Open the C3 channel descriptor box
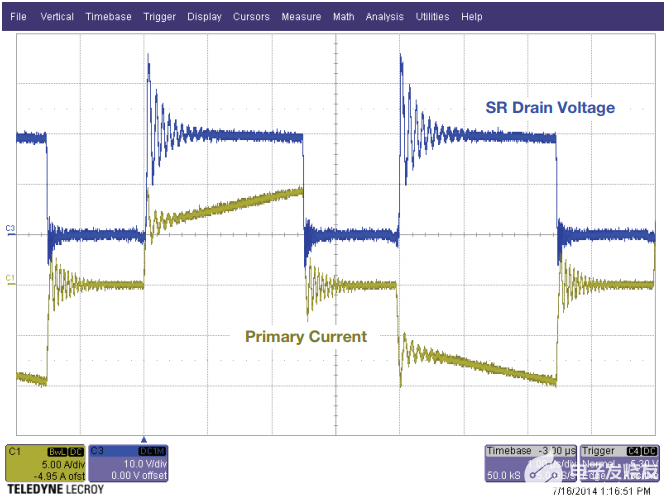This screenshot has height=496, width=664. click(x=129, y=461)
